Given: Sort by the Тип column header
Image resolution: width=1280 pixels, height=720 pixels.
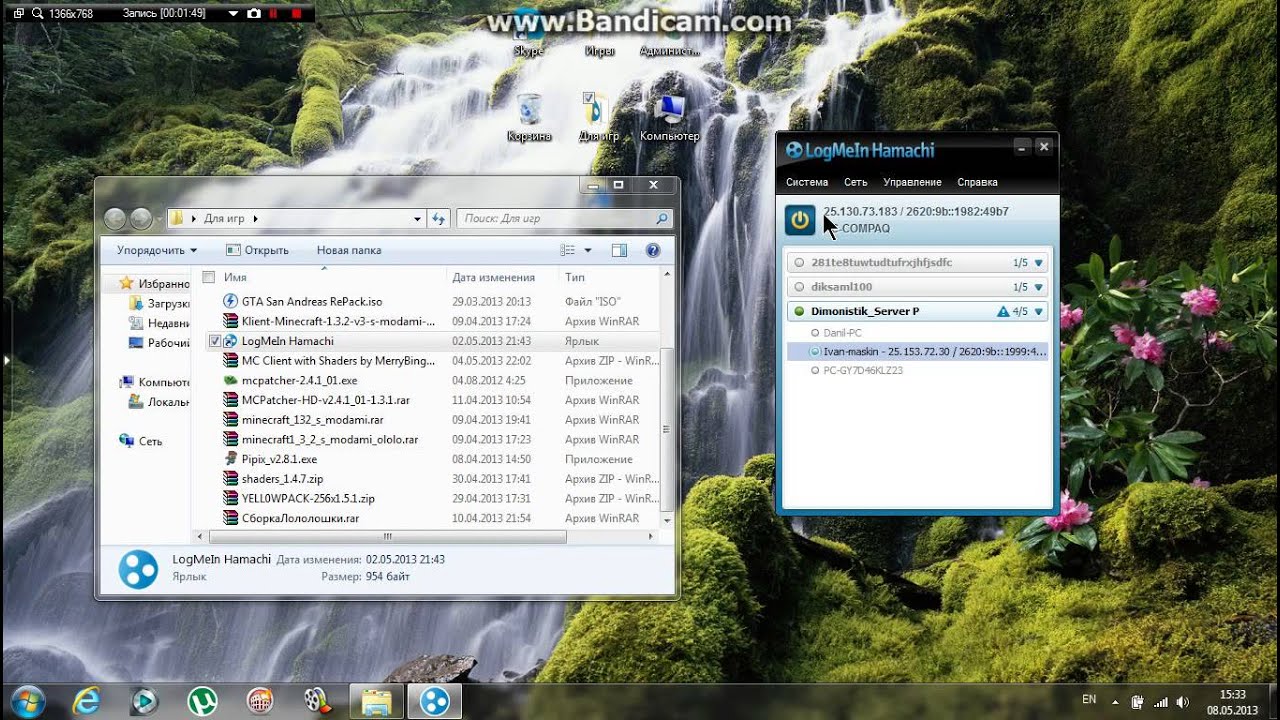Looking at the screenshot, I should click(575, 277).
